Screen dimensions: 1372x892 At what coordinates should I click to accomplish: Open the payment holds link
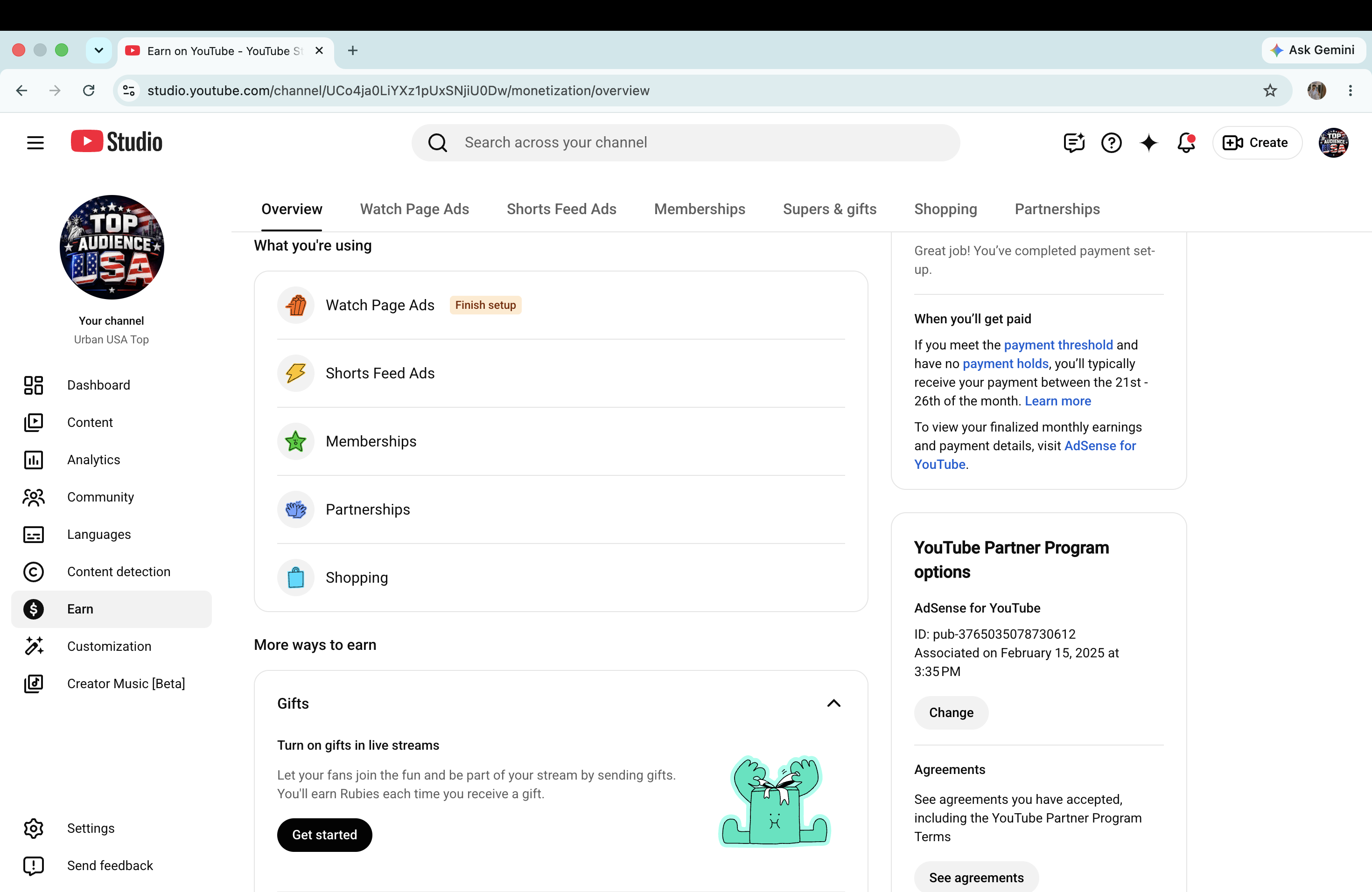click(x=1005, y=363)
